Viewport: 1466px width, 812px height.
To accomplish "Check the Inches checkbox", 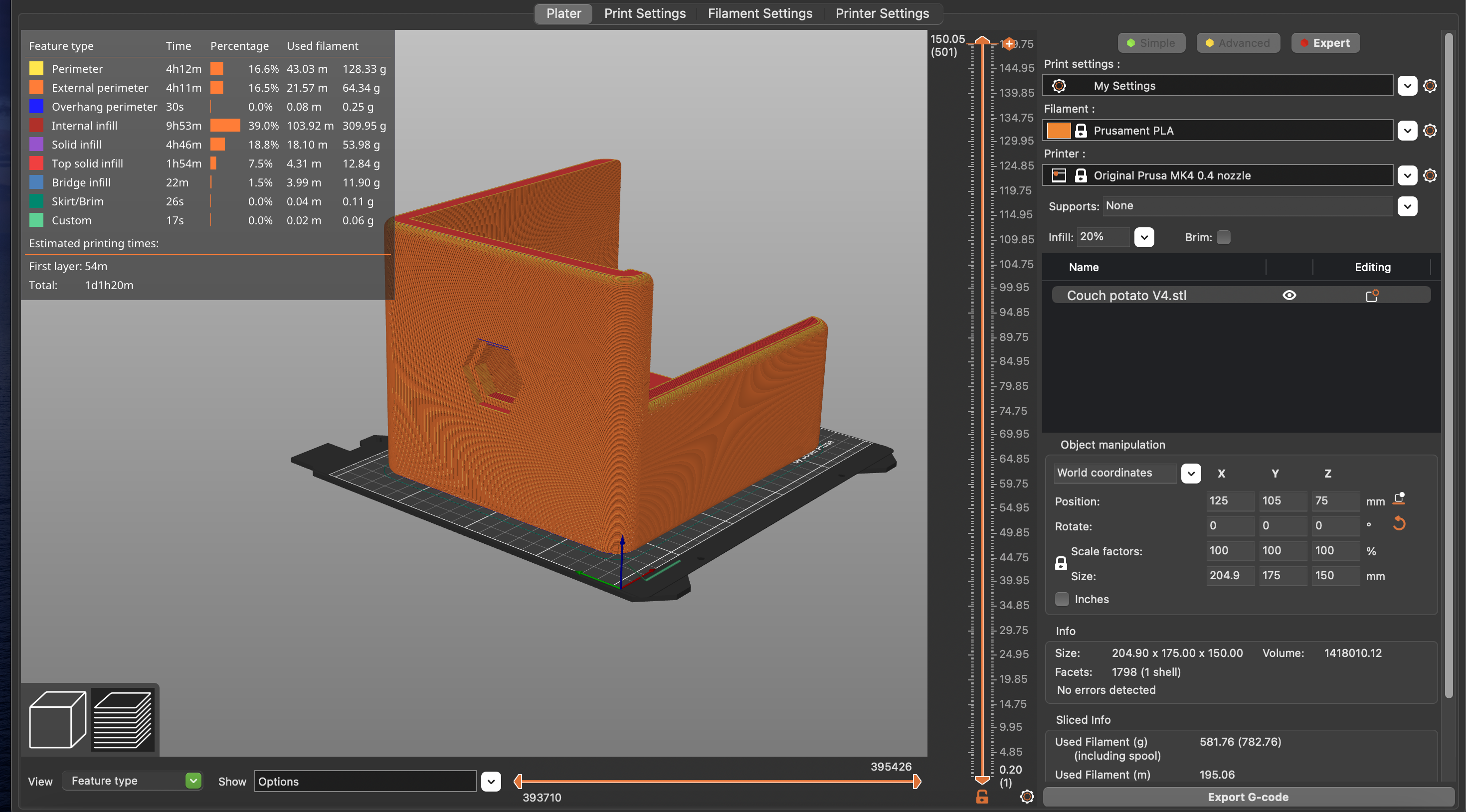I will 1062,599.
